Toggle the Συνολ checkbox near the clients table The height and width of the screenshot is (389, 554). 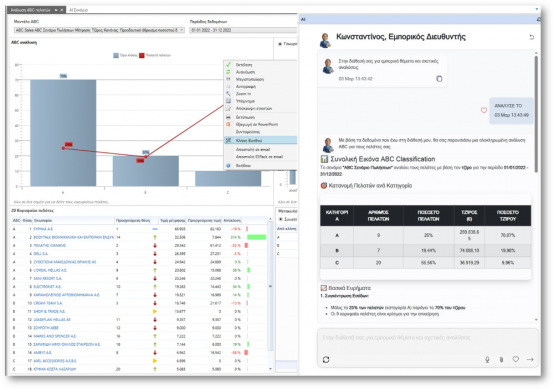click(280, 219)
